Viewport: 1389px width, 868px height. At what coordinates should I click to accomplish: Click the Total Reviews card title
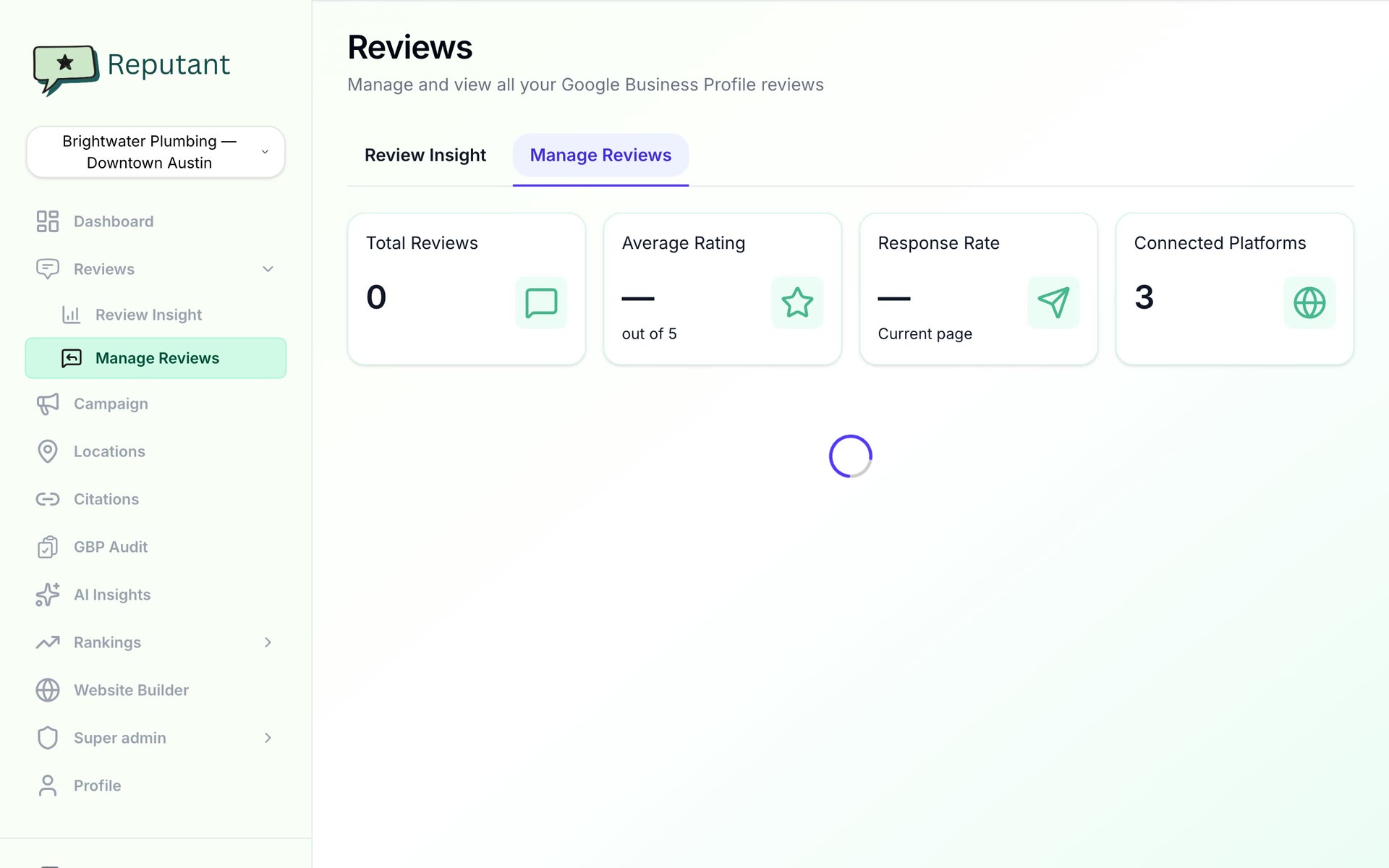pyautogui.click(x=422, y=243)
